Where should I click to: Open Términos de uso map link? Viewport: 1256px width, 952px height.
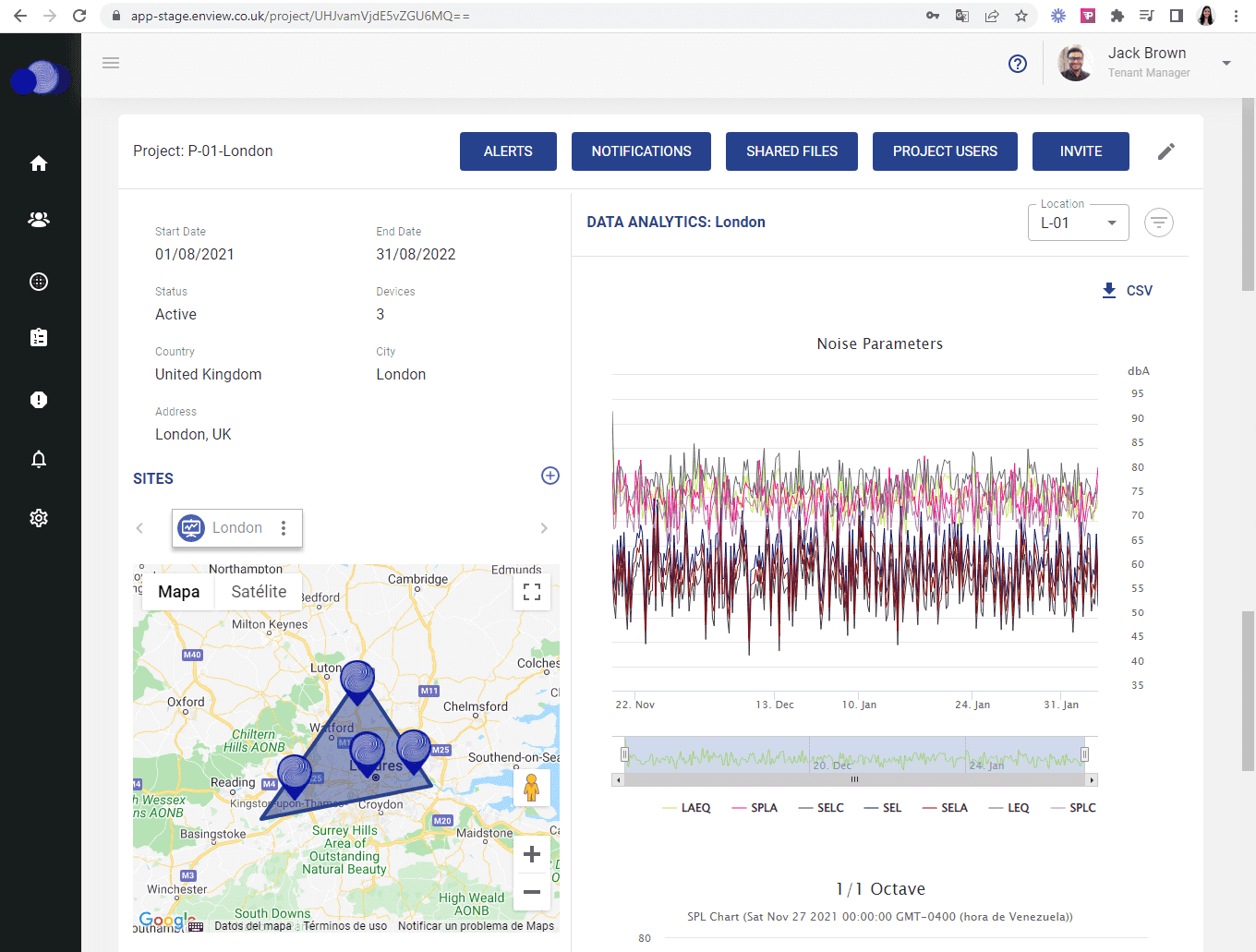point(345,926)
